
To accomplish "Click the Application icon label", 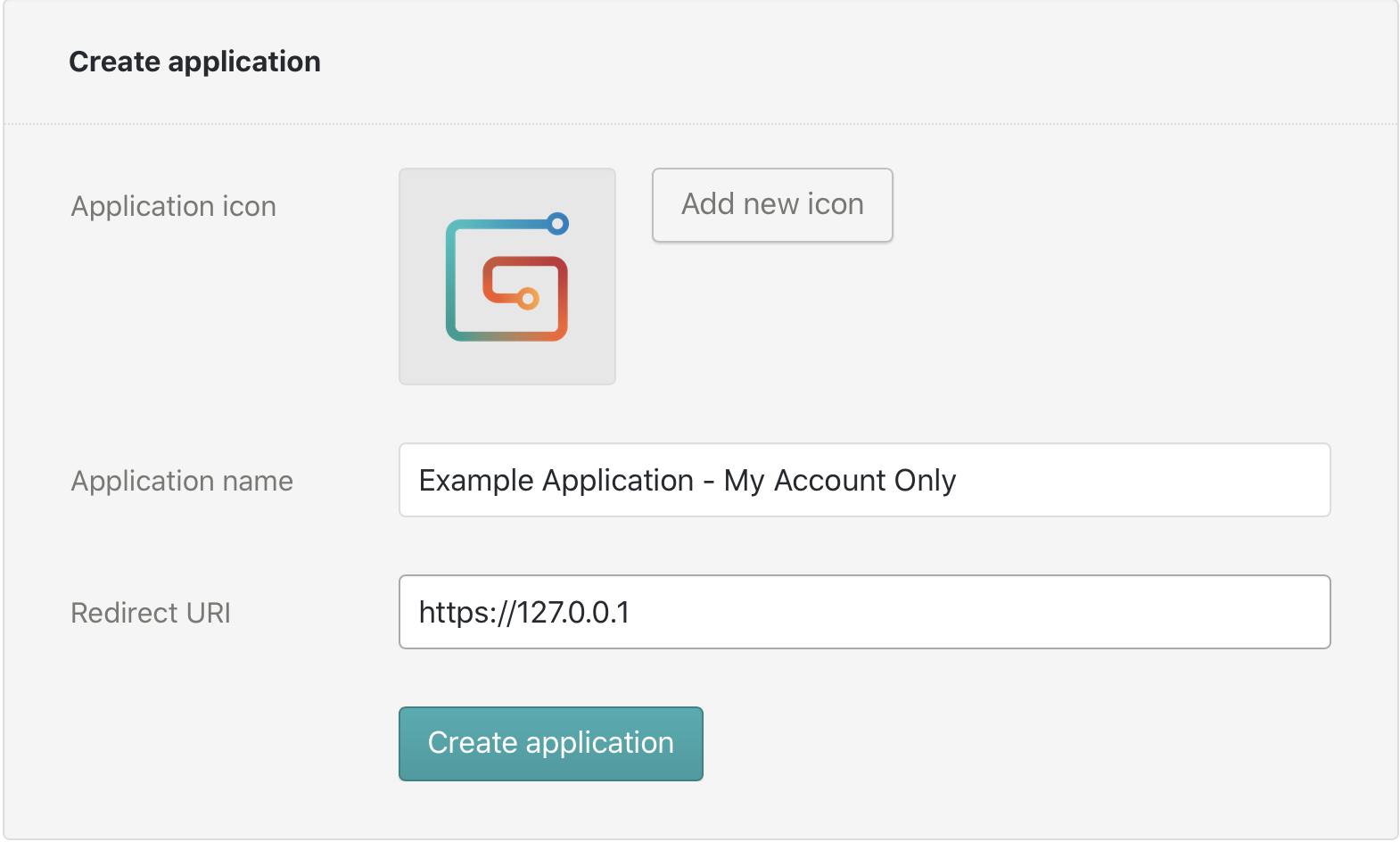I will 174,206.
